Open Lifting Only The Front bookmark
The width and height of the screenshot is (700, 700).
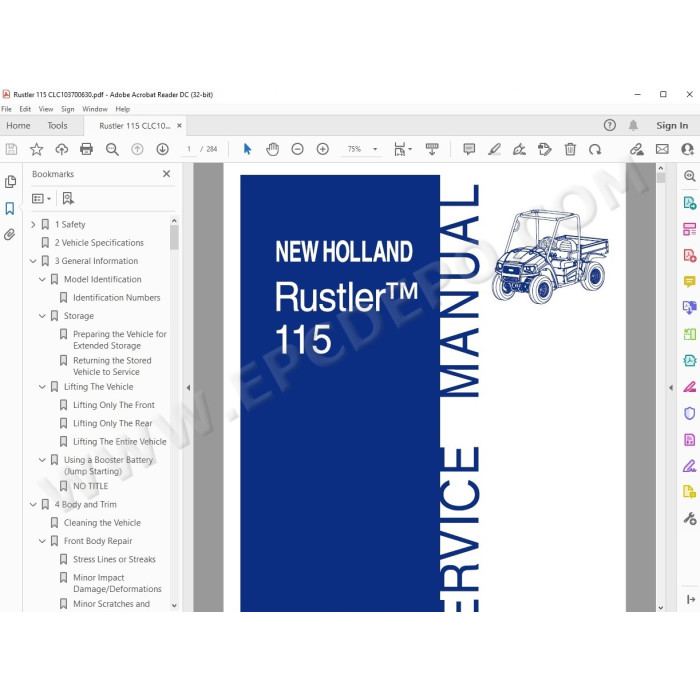tap(114, 405)
